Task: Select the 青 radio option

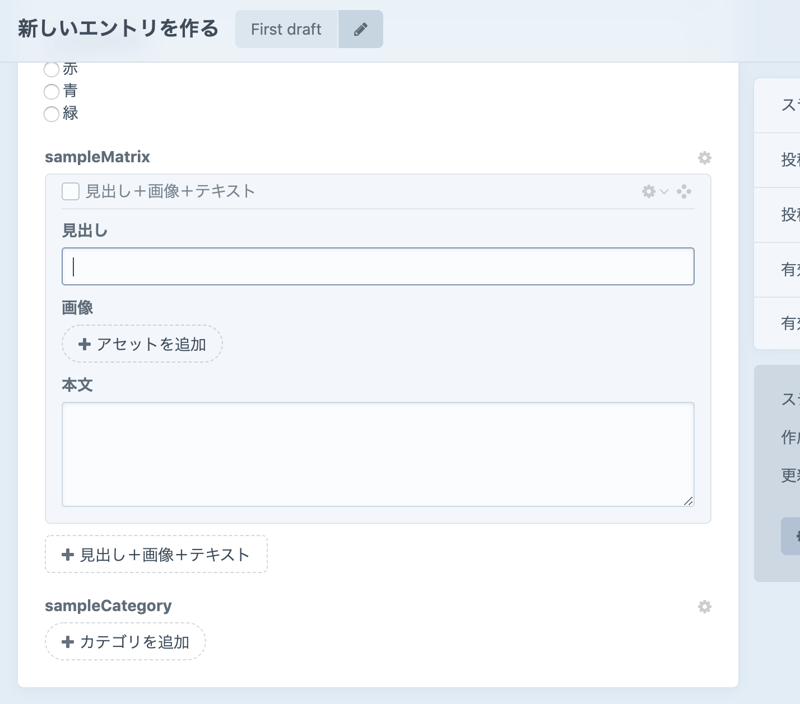Action: 52,91
